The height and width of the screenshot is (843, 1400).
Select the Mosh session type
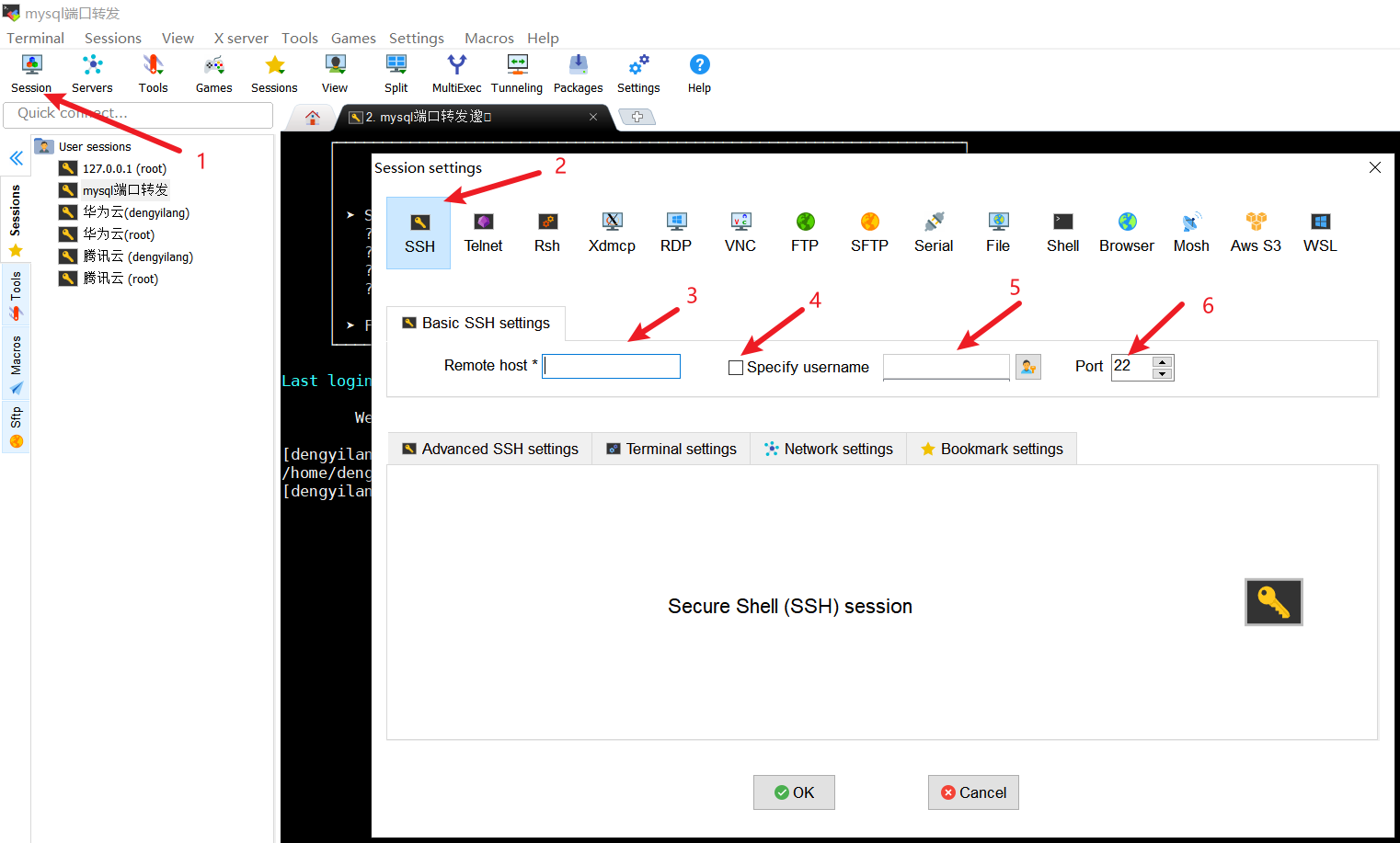click(1191, 233)
